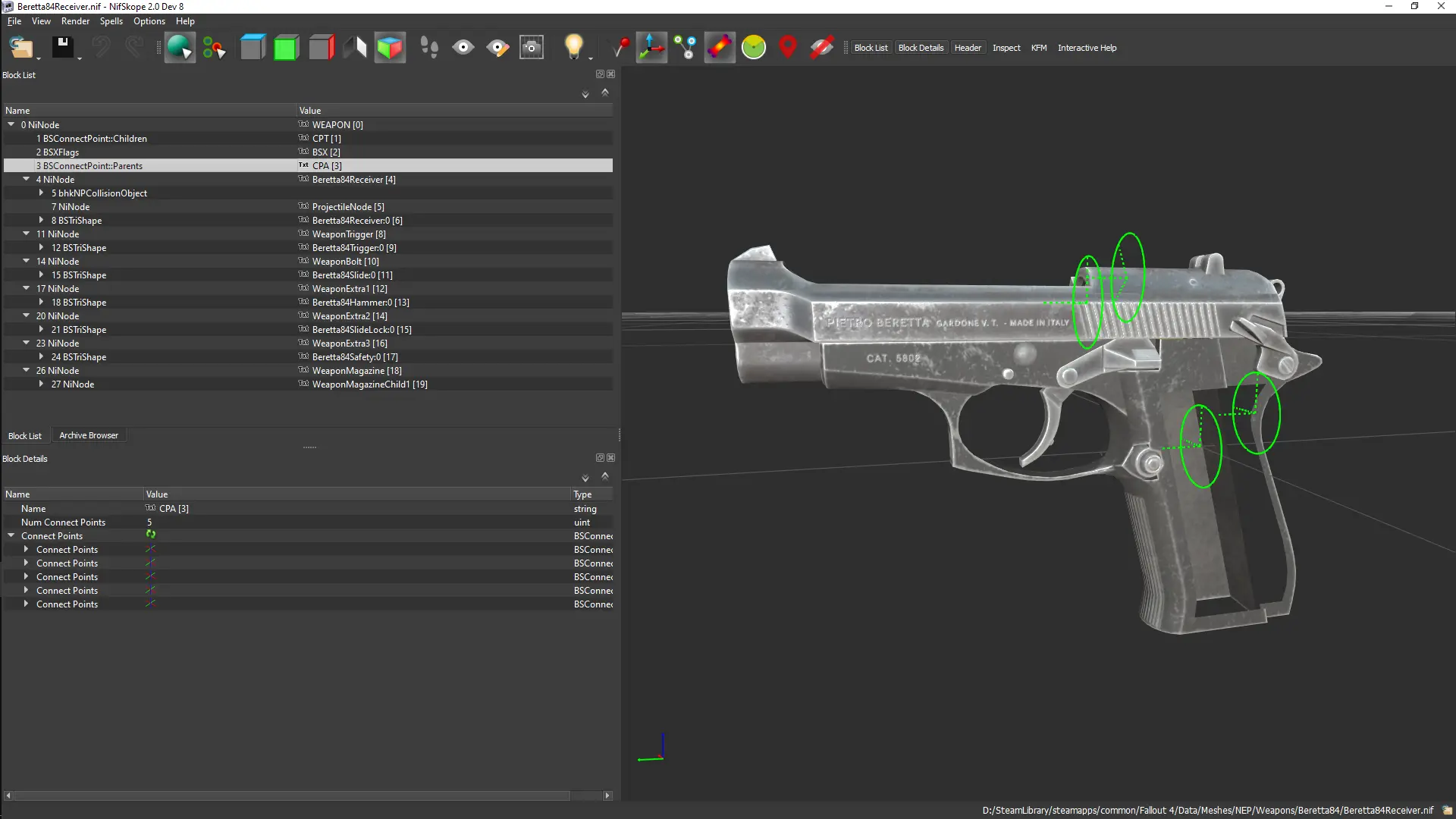
Task: Toggle the red pin check icon
Action: pyautogui.click(x=620, y=47)
